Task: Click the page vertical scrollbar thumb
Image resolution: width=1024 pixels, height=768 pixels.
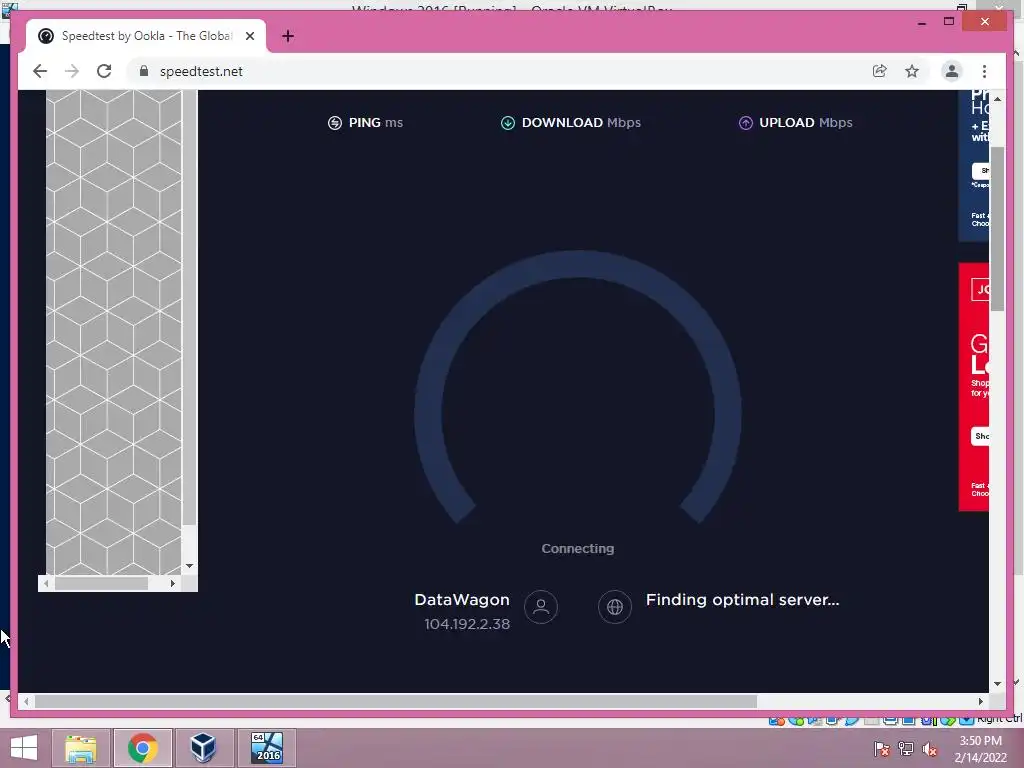Action: 997,229
